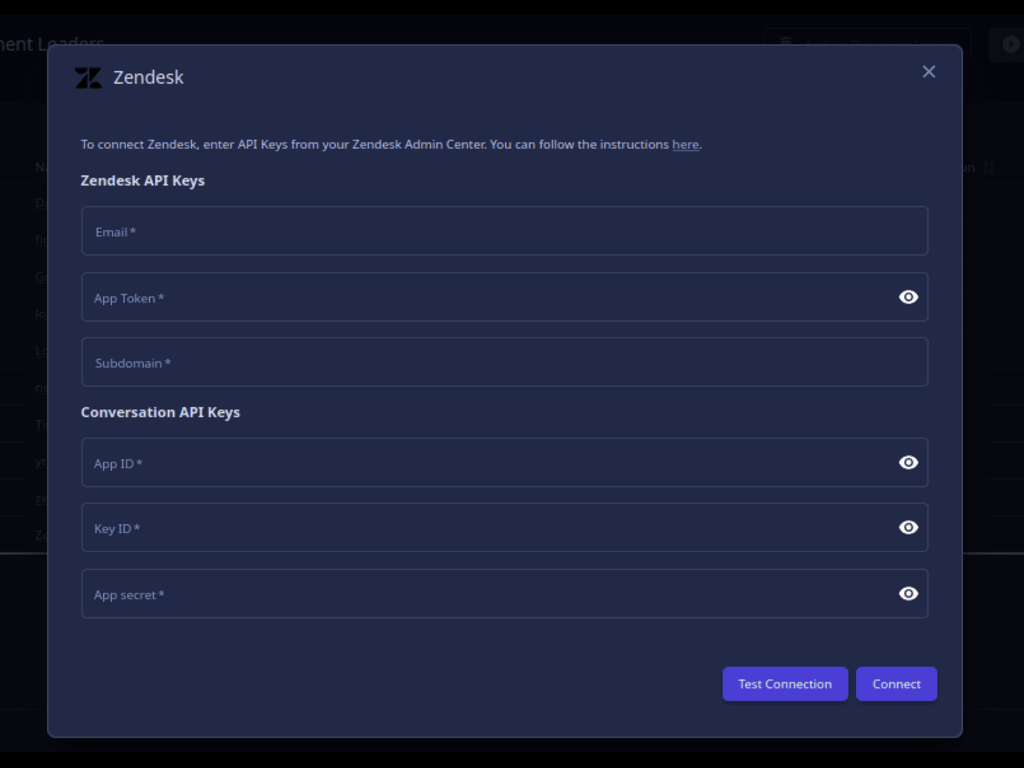Image resolution: width=1024 pixels, height=768 pixels.
Task: Click the Conversation API Keys heading
Action: point(160,411)
